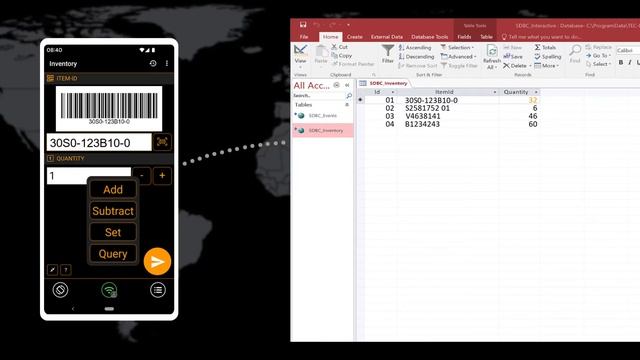Viewport: 640px width, 360px height.
Task: Tap the minus quantity button
Action: tap(142, 176)
